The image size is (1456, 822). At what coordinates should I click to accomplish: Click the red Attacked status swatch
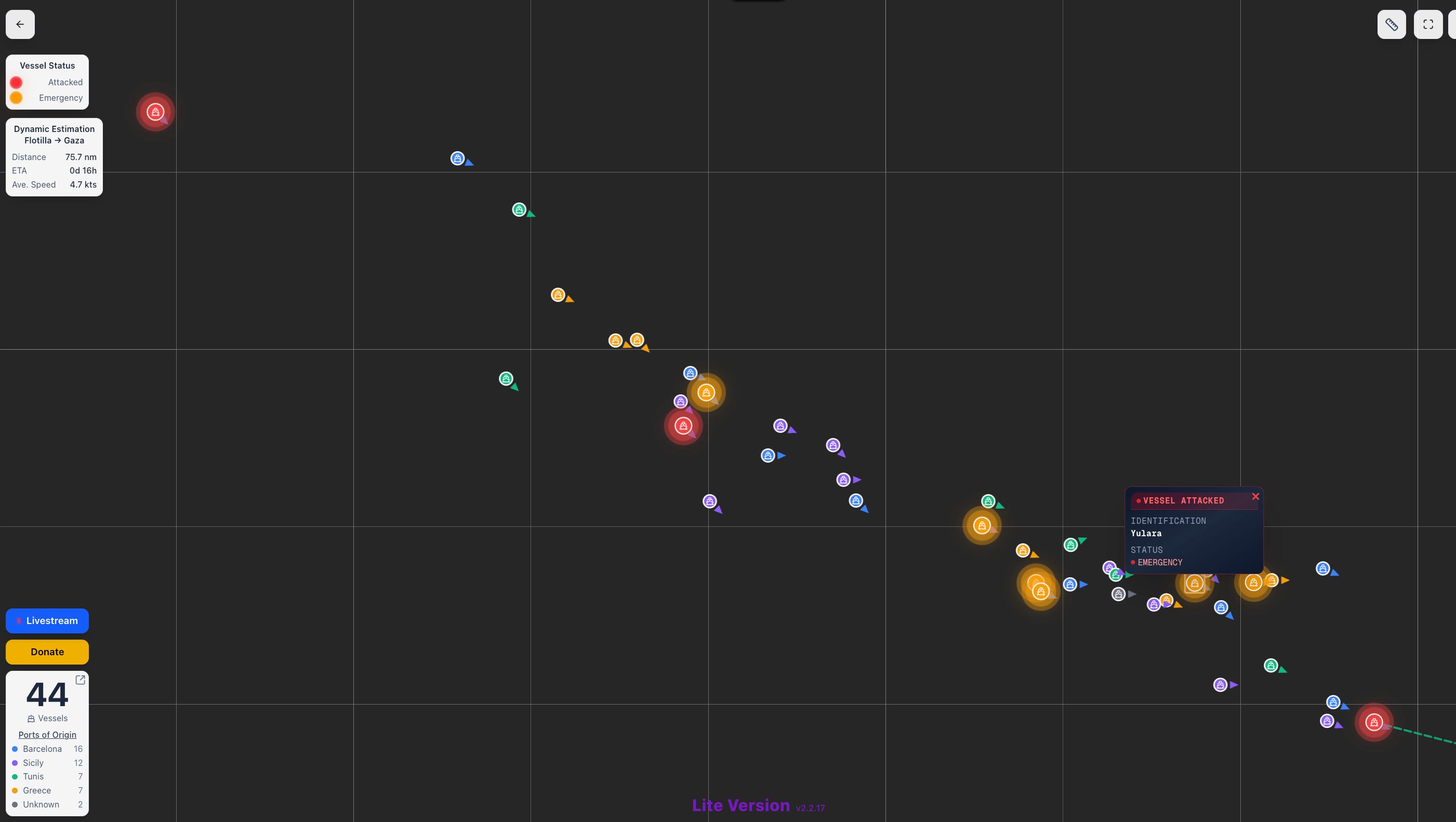(x=17, y=83)
